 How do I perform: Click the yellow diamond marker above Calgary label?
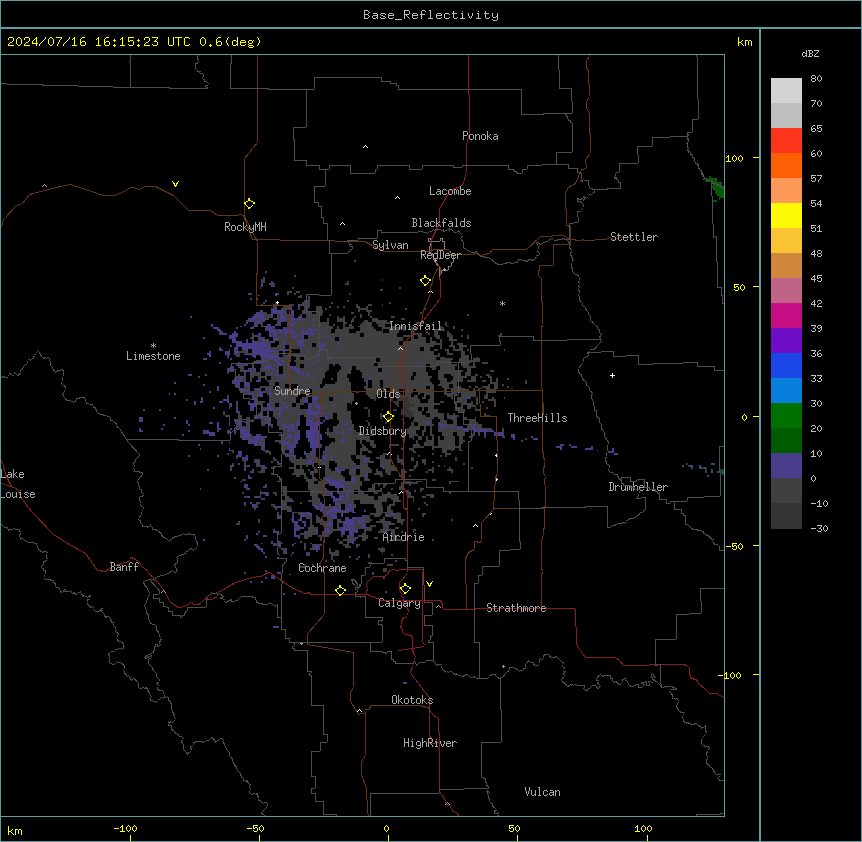(405, 589)
